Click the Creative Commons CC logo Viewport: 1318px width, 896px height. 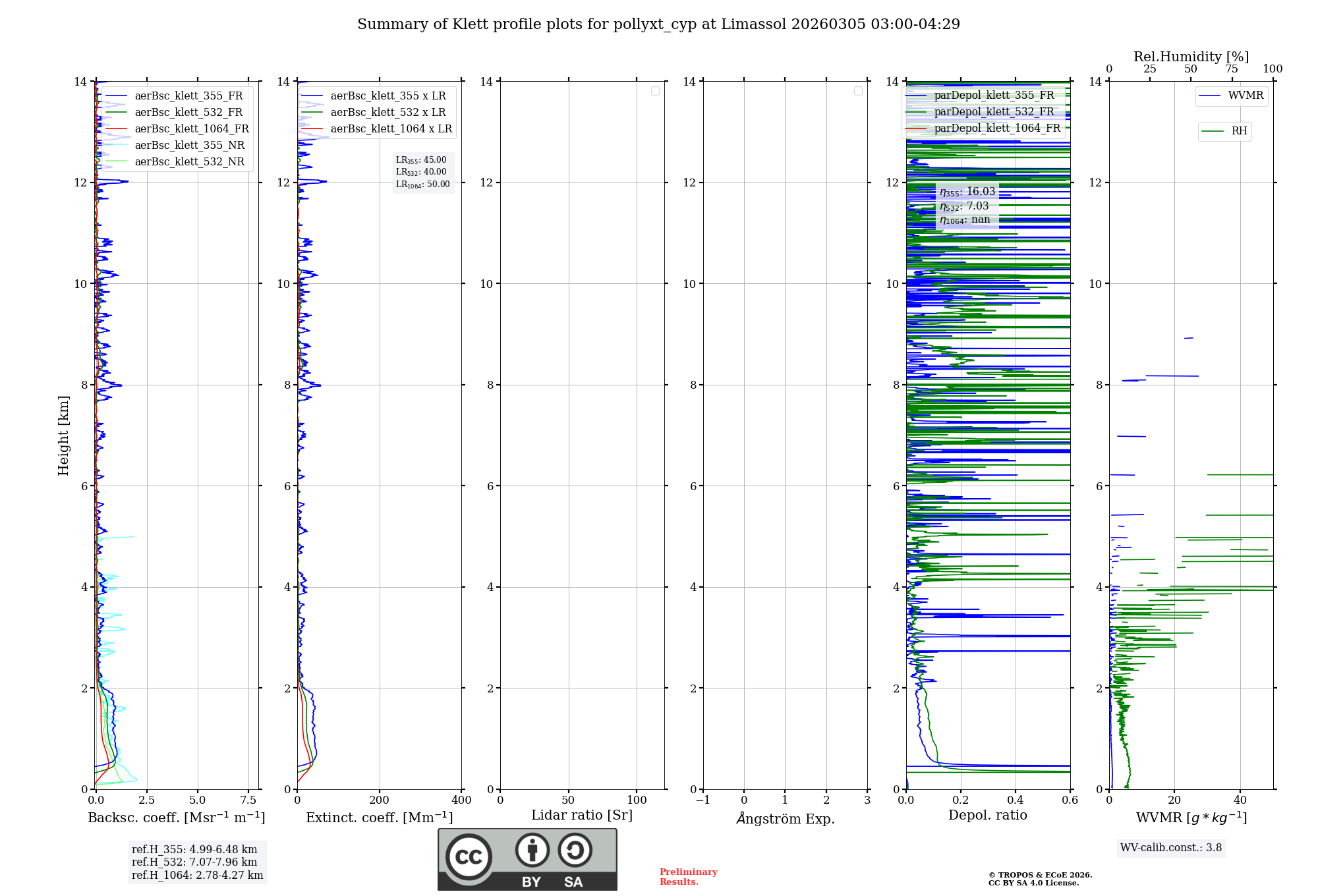[469, 856]
